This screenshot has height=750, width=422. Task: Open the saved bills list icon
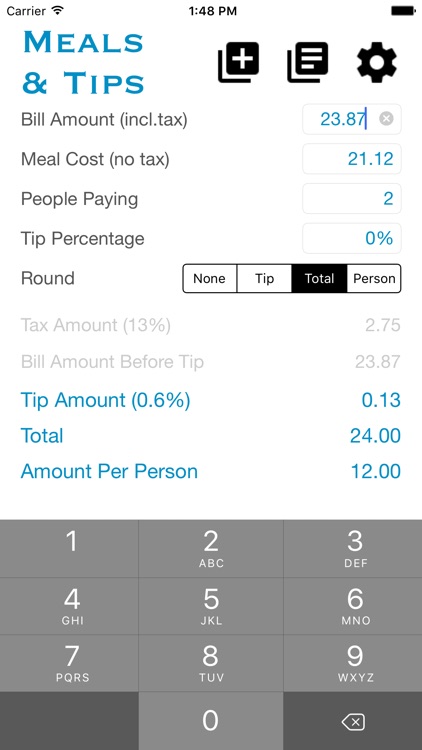pyautogui.click(x=307, y=62)
